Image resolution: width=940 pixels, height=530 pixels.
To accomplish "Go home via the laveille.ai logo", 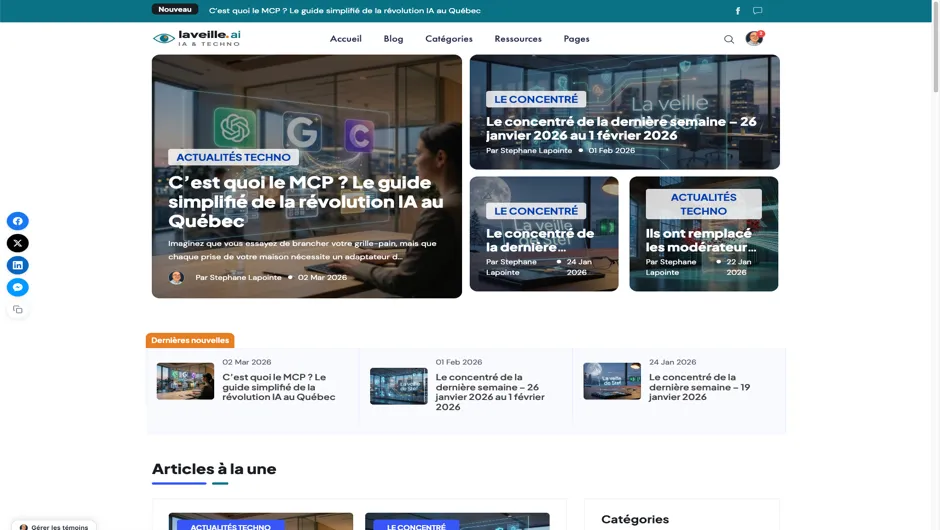I will point(197,38).
